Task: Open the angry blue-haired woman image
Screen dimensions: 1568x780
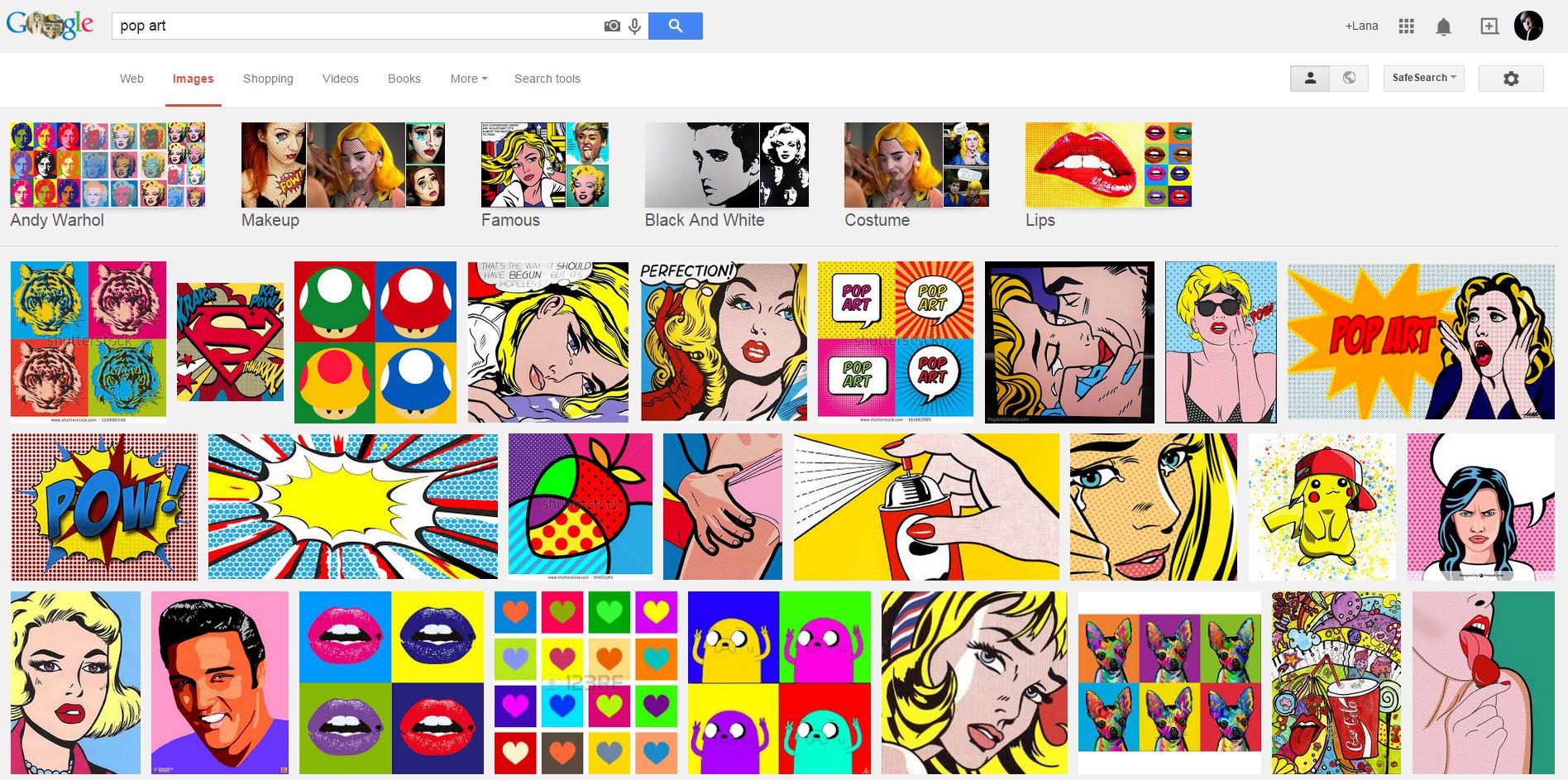Action: point(1481,507)
